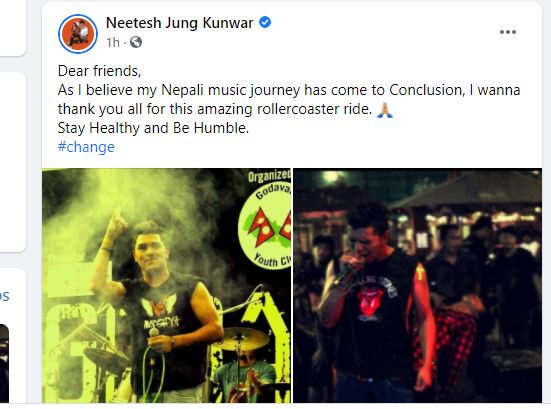Open the cropped thumbnail at bottom-left edge
This screenshot has width=551, height=409.
(4, 363)
